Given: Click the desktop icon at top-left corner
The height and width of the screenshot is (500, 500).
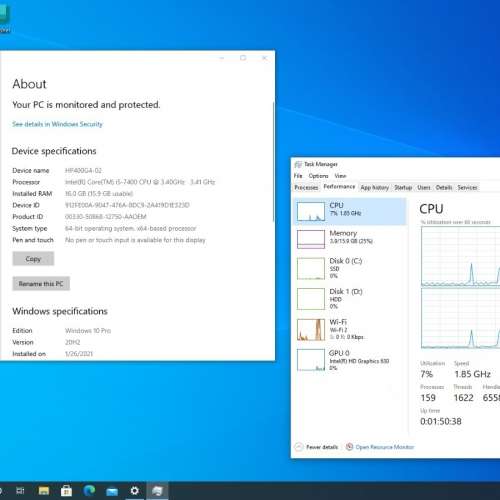Looking at the screenshot, I should pyautogui.click(x=5, y=18).
